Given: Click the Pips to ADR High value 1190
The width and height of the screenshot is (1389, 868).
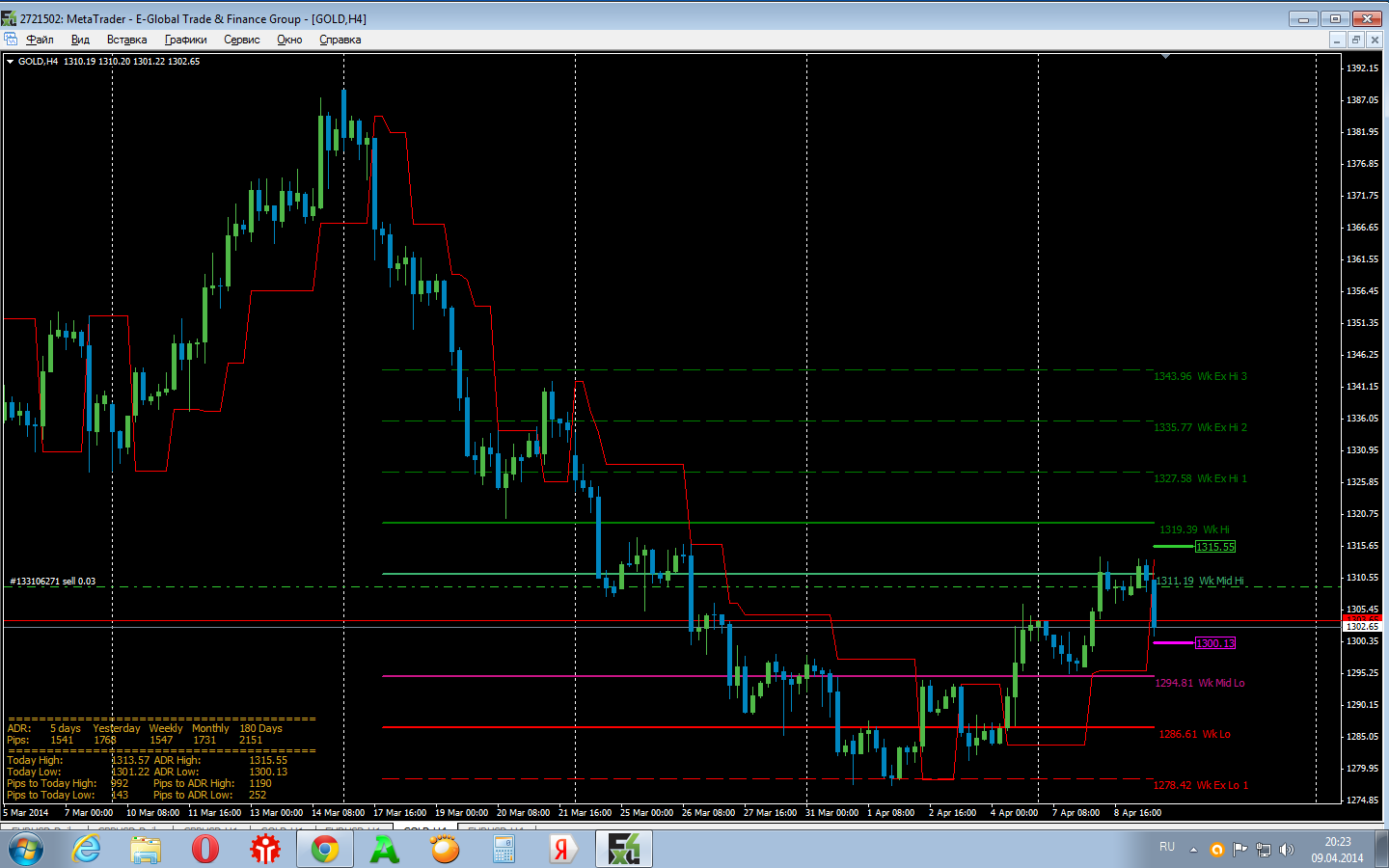Looking at the screenshot, I should (260, 784).
